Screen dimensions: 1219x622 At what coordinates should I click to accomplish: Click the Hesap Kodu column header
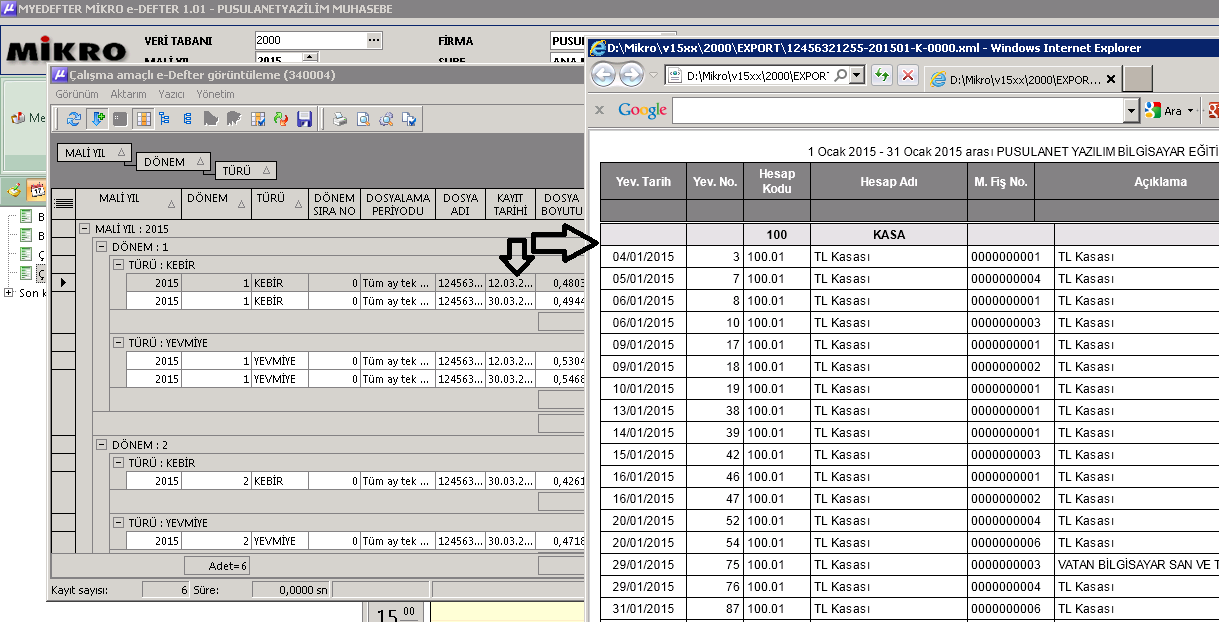[777, 181]
